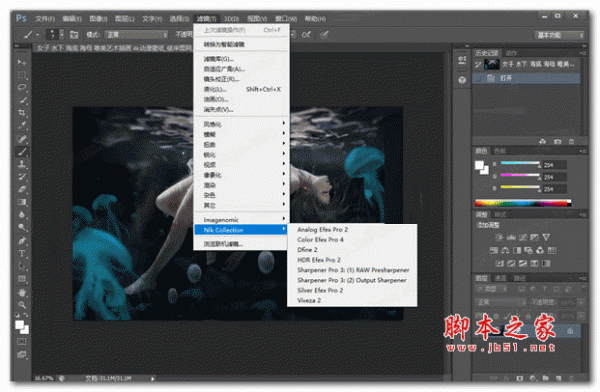Select the Move tool in the toolbox

[x=22, y=62]
